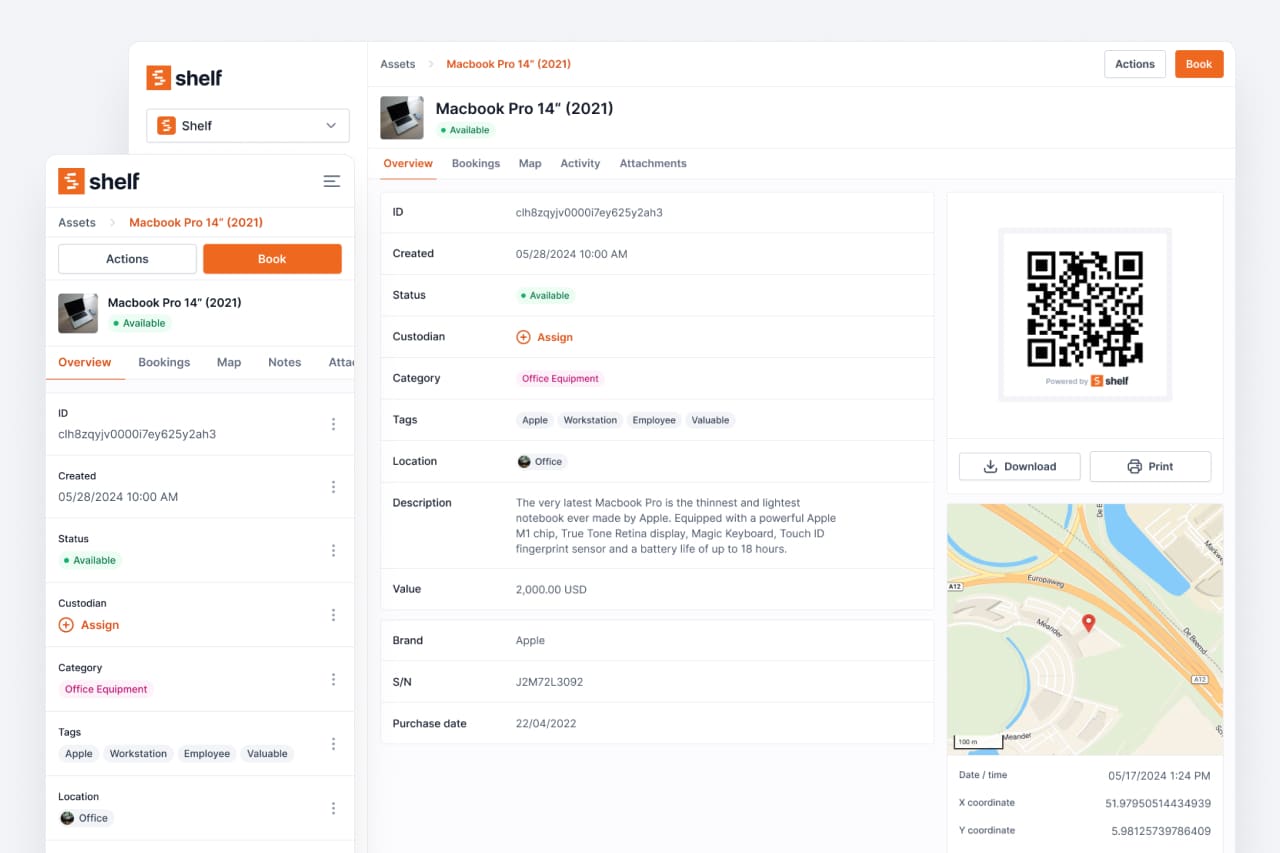
Task: Click the globe icon on the Office location tag
Action: point(526,461)
